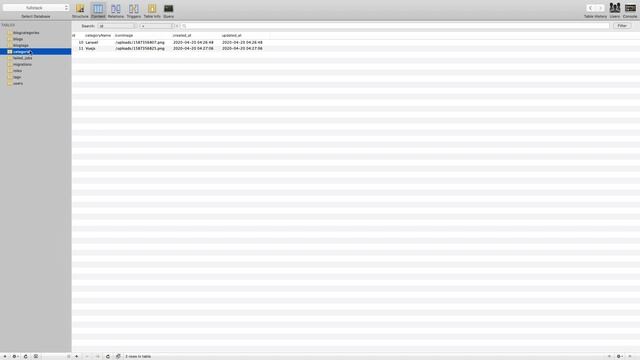This screenshot has height=360, width=640.
Task: Click the created_at 04:26:48 cell
Action: click(193, 42)
